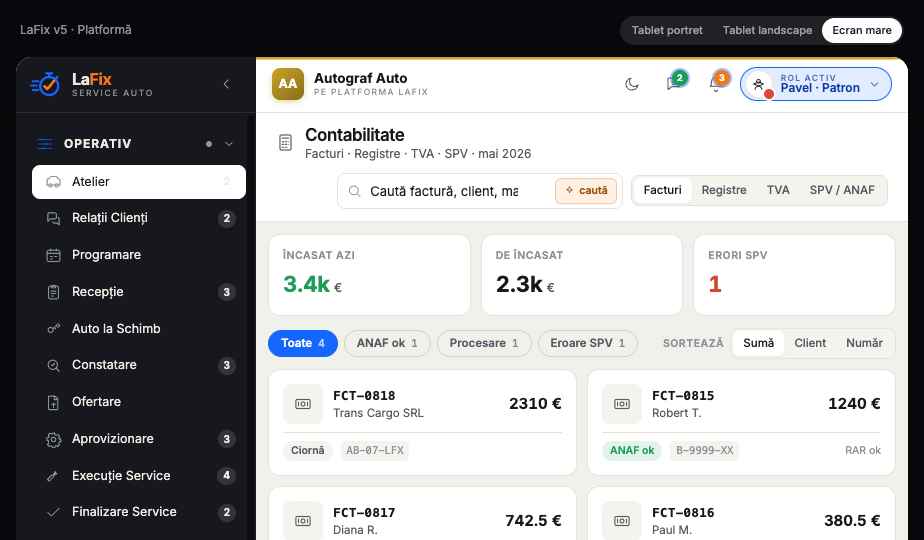
Task: Open the DE ÎNCASAT 2.3k card
Action: [582, 275]
